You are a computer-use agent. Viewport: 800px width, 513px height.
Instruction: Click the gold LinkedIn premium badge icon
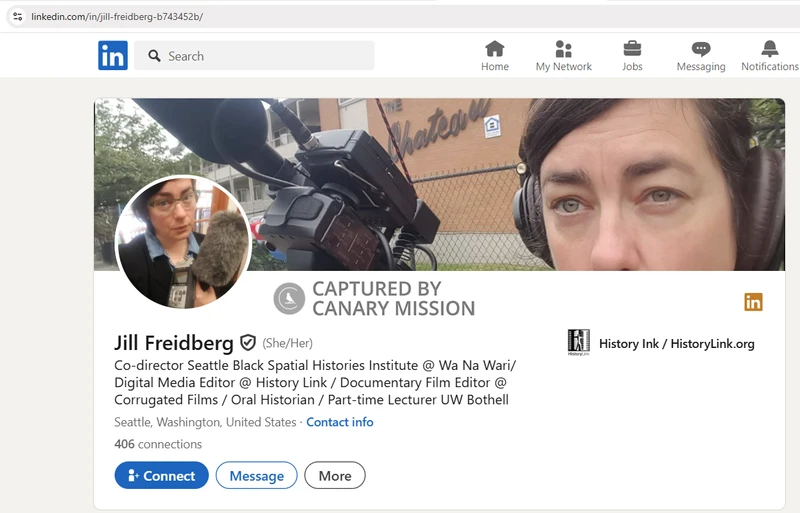(x=753, y=302)
